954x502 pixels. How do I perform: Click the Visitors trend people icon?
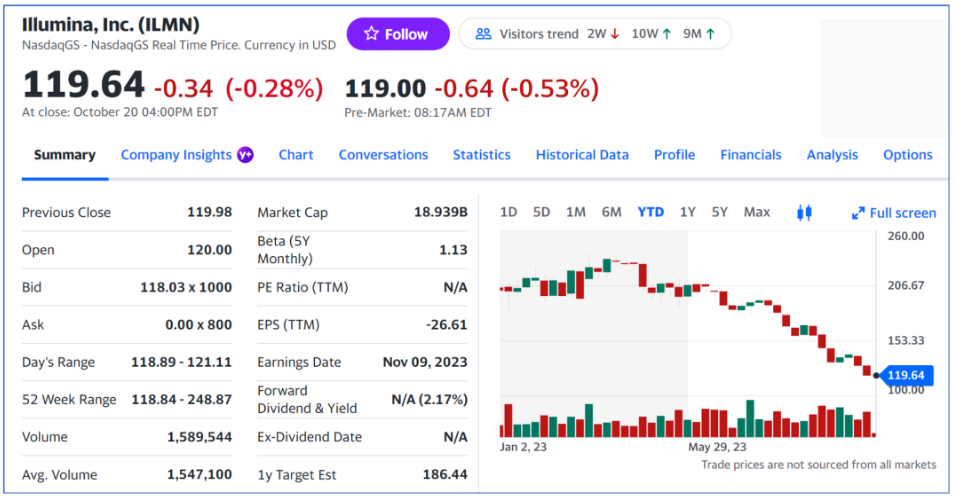coord(483,34)
